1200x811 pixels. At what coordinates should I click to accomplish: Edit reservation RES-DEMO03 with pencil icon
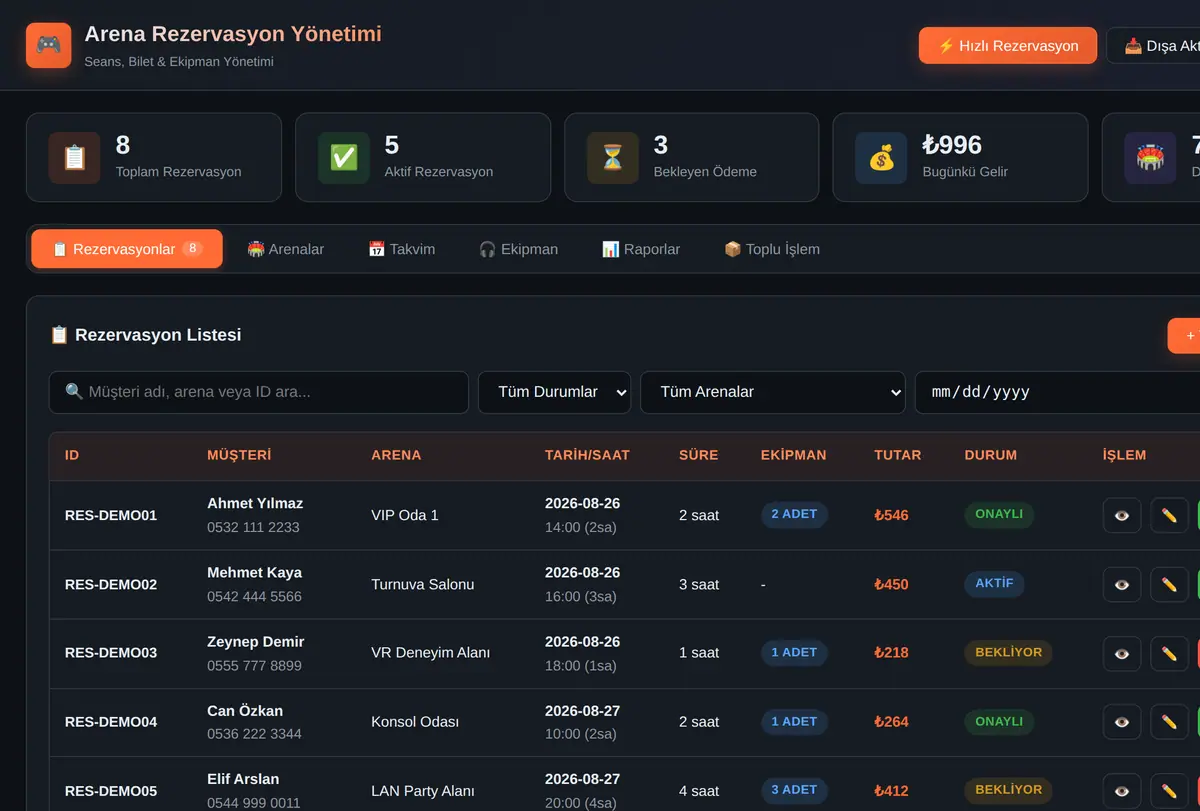point(1169,653)
